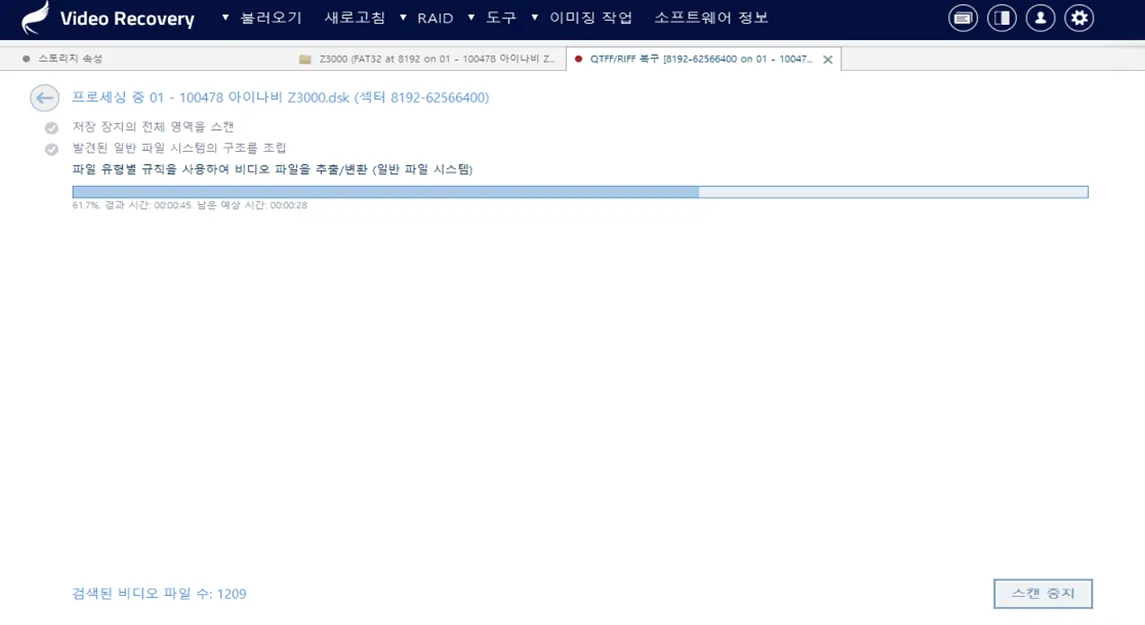
Task: Close the QTFF/RIFF 복구 tab
Action: click(827, 60)
